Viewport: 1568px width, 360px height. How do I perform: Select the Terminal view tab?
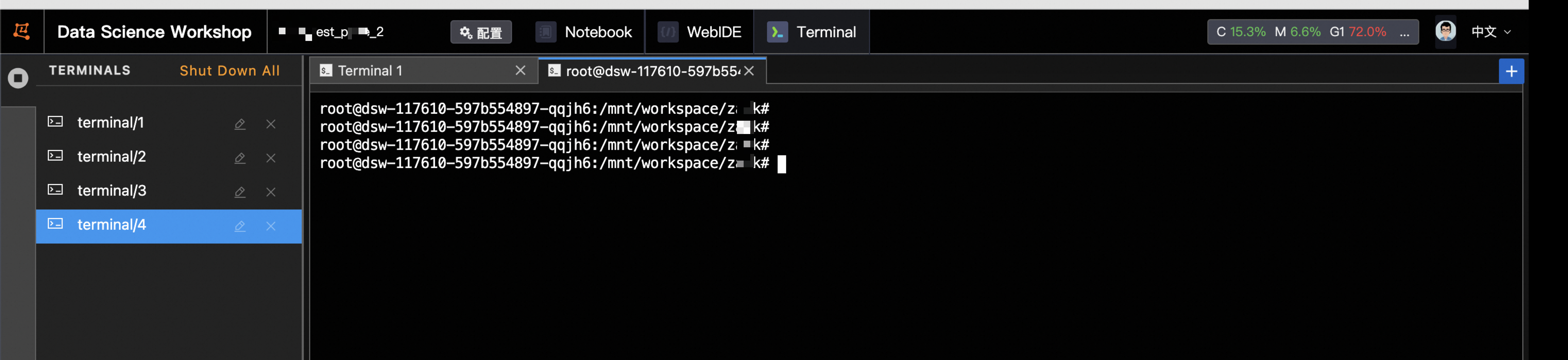[812, 32]
